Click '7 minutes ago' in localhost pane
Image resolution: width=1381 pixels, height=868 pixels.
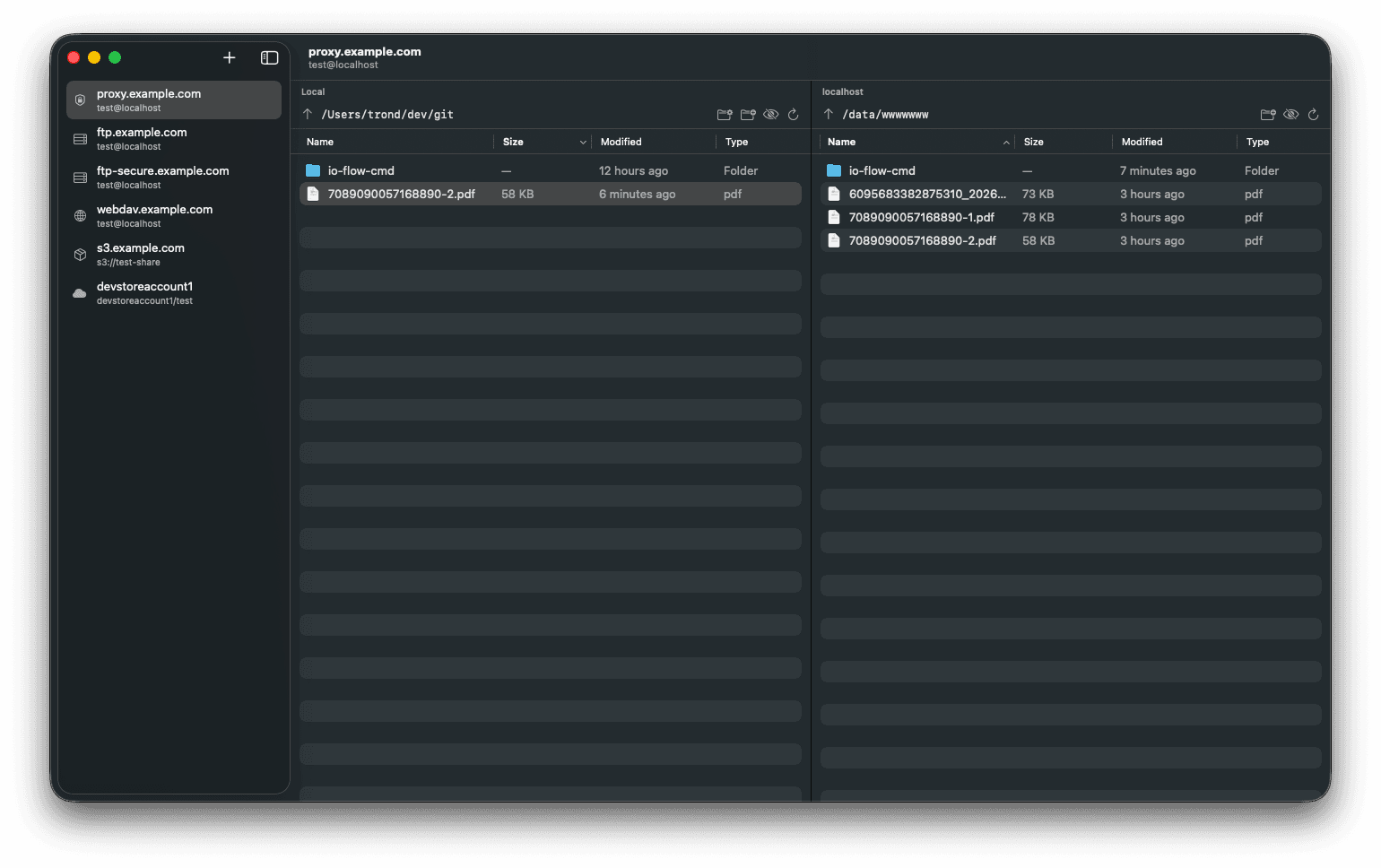pos(1158,170)
